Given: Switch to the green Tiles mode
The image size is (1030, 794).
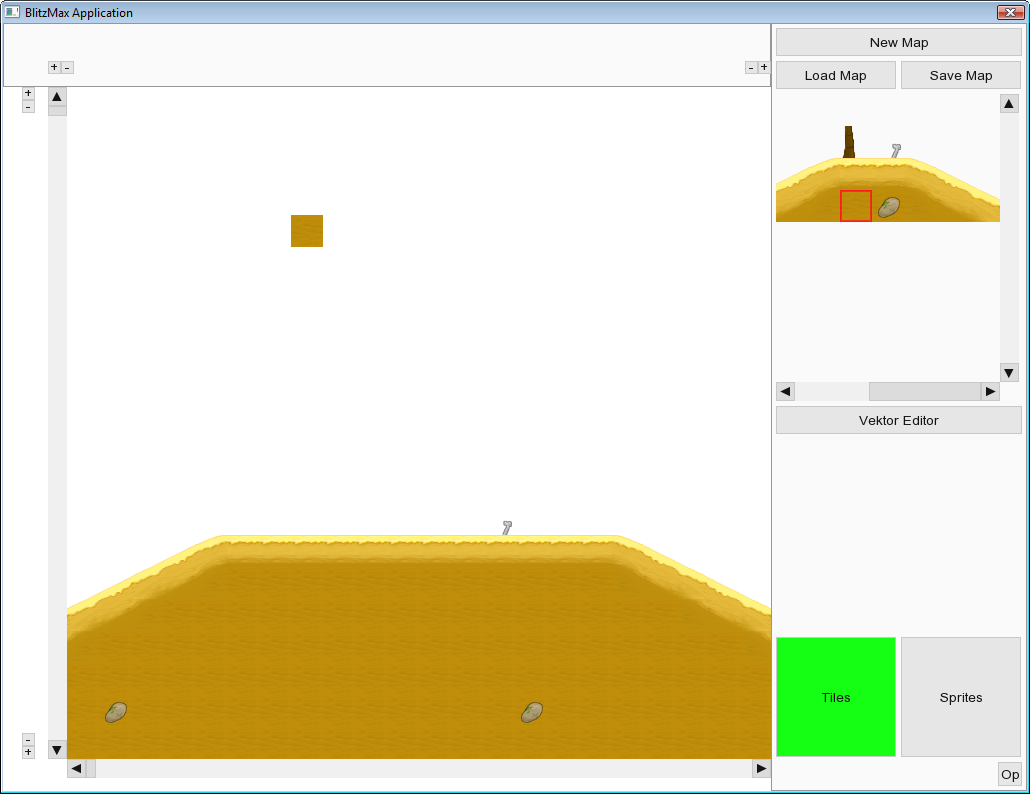Looking at the screenshot, I should pos(835,697).
